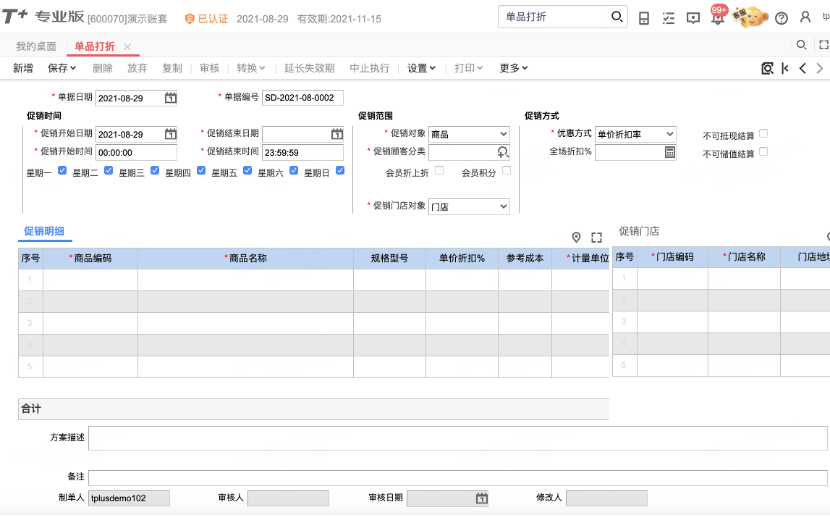Toggle fullscreen icon in tab bar
Screen dimensions: 830x516
pos(824,45)
